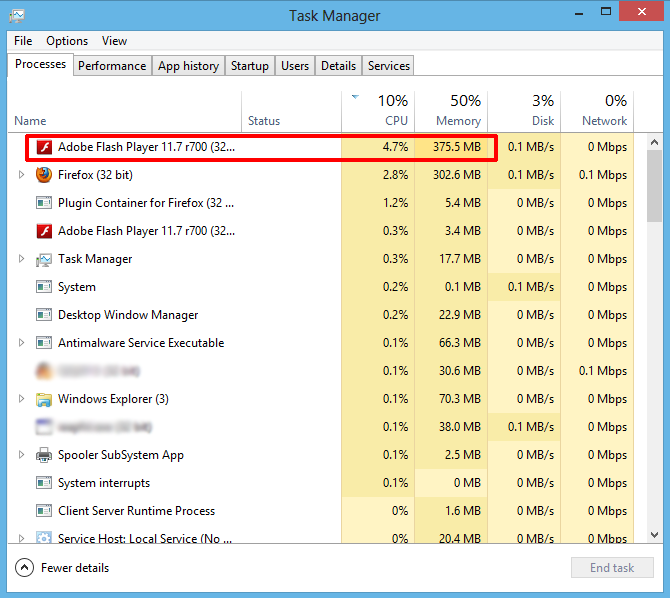
Task: Click the 70.3 MB memory value
Action: [x=460, y=399]
